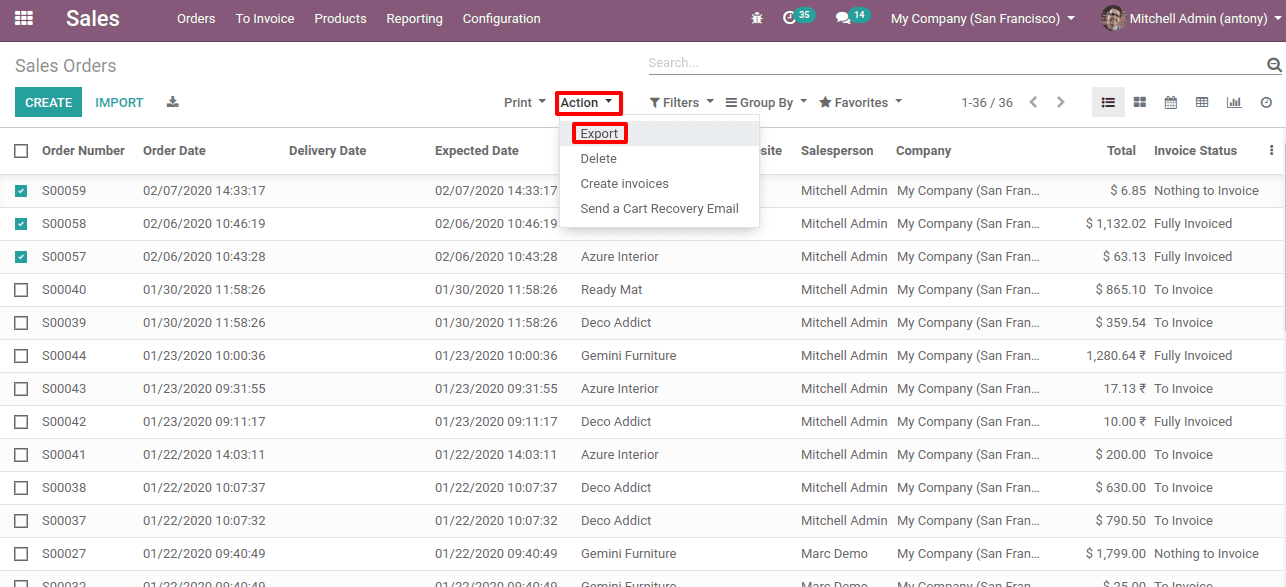Check order S00041 checkbox
This screenshot has height=587, width=1286.
21,455
